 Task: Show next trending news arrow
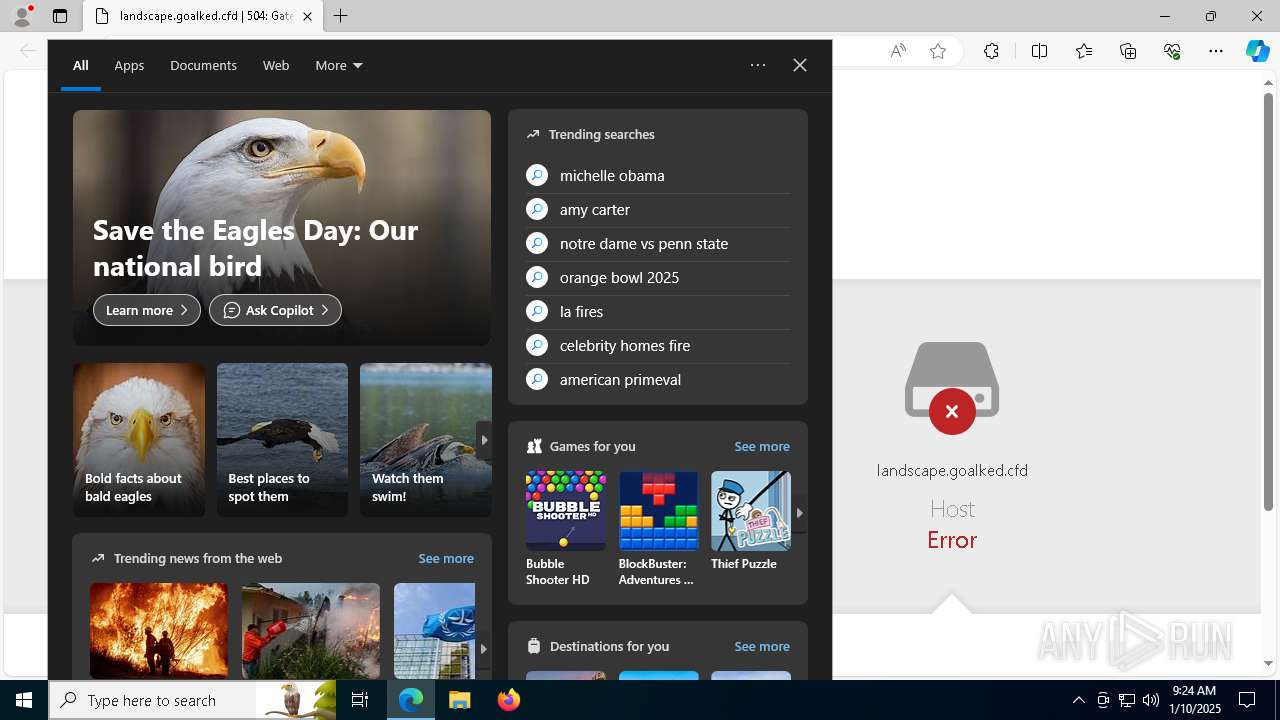[x=483, y=649]
